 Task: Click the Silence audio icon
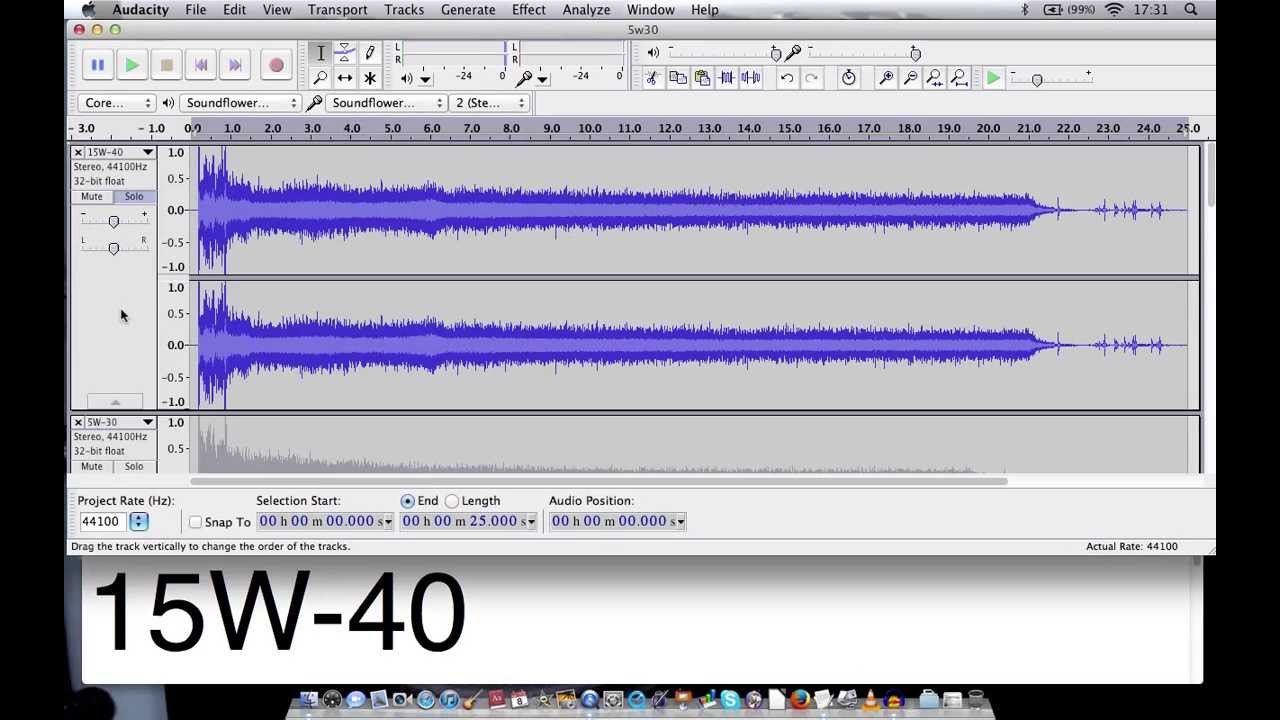750,78
